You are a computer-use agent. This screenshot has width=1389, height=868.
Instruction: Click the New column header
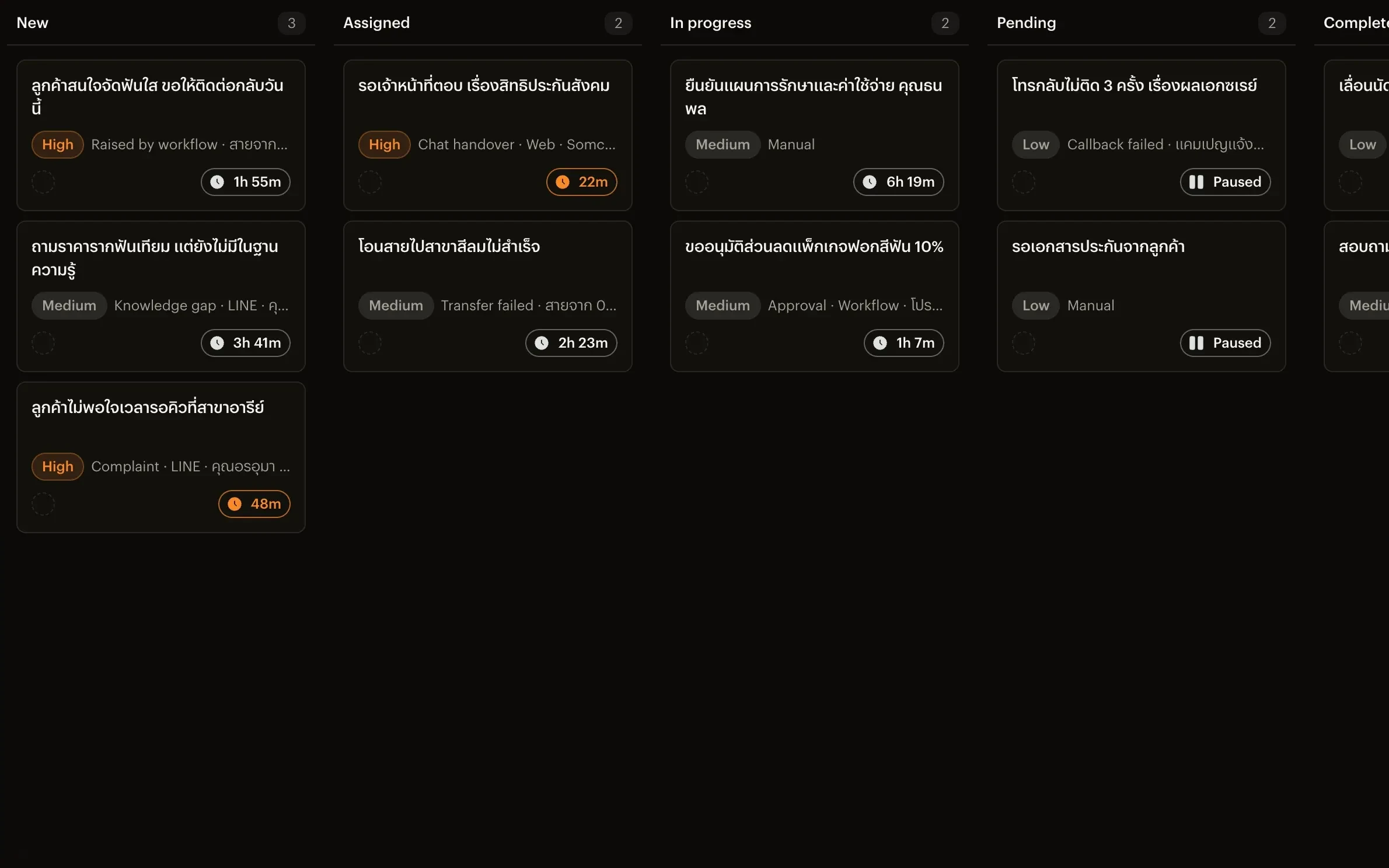pyautogui.click(x=33, y=23)
